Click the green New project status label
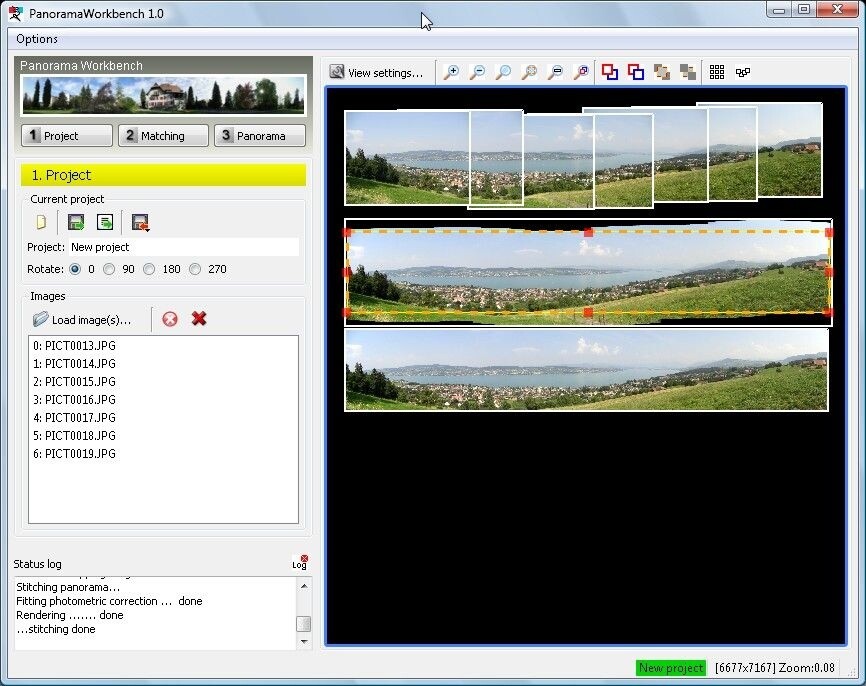This screenshot has height=686, width=866. pos(671,668)
